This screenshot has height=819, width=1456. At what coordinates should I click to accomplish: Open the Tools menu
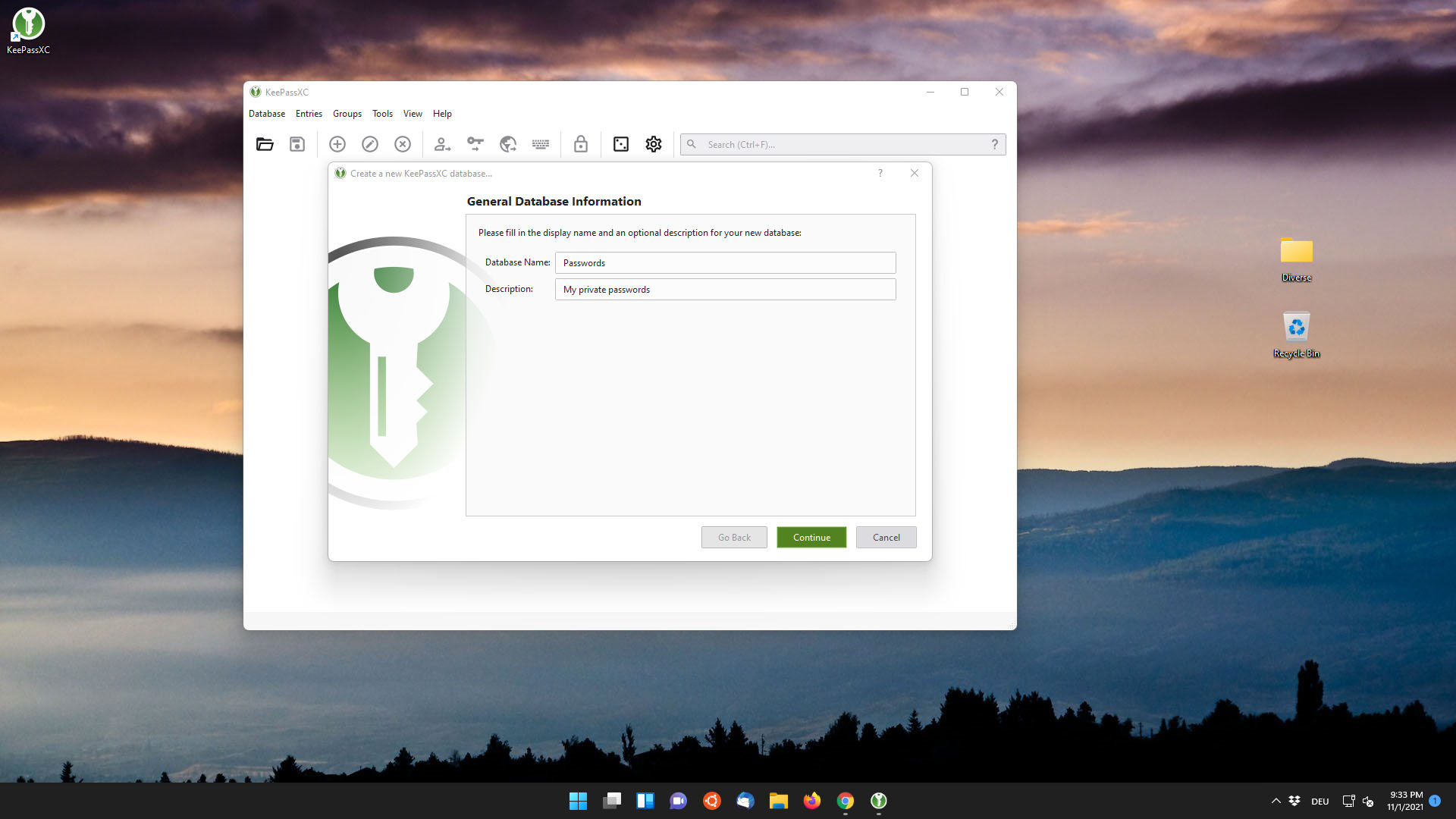[382, 114]
